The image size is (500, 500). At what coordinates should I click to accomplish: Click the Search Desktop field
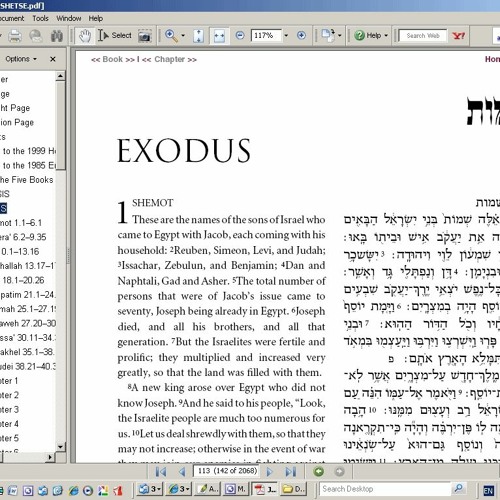tap(384, 489)
